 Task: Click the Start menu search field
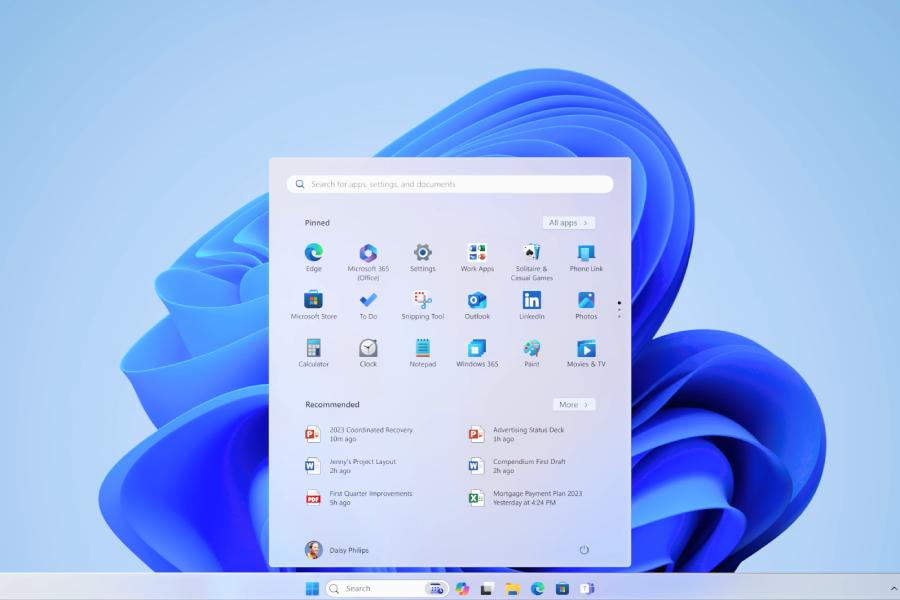pos(450,184)
